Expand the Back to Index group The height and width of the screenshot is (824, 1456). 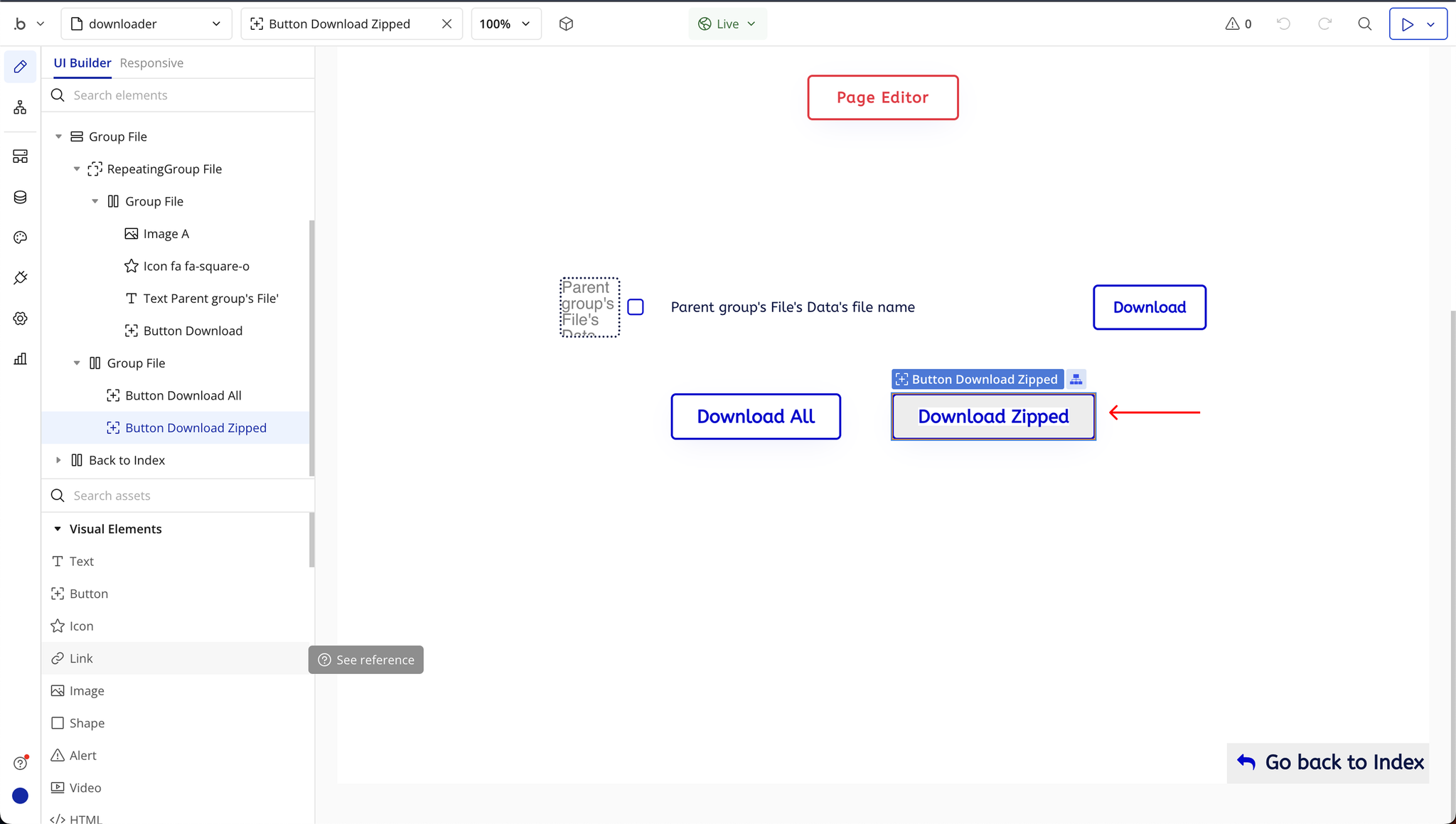point(59,460)
